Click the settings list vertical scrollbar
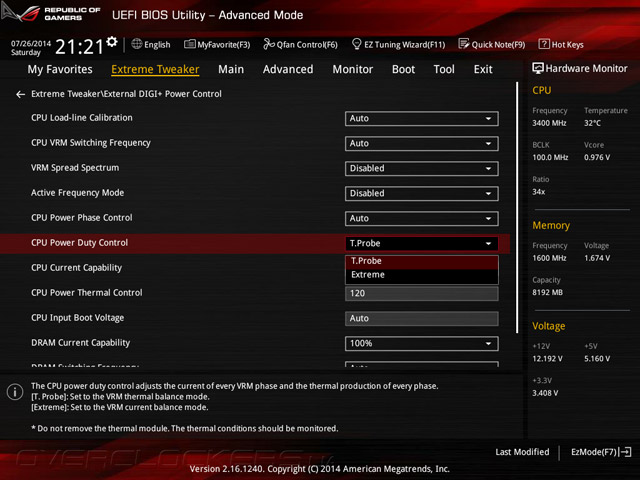 point(517,207)
